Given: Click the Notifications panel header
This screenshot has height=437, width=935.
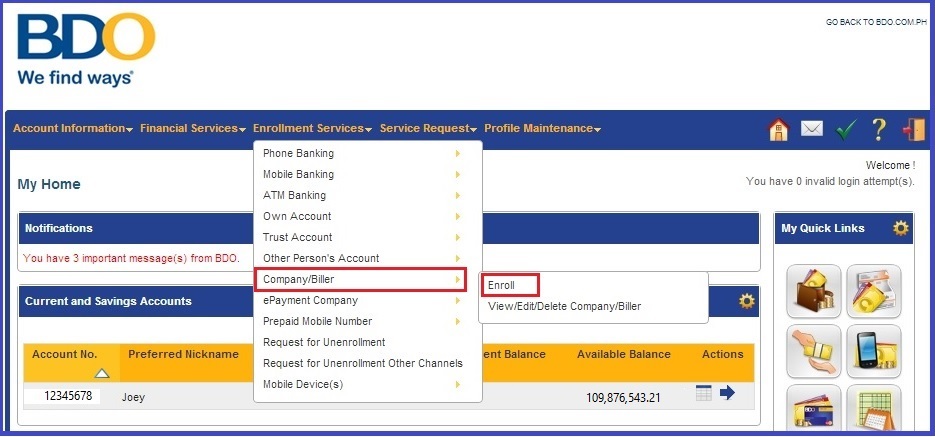Looking at the screenshot, I should pyautogui.click(x=388, y=228).
